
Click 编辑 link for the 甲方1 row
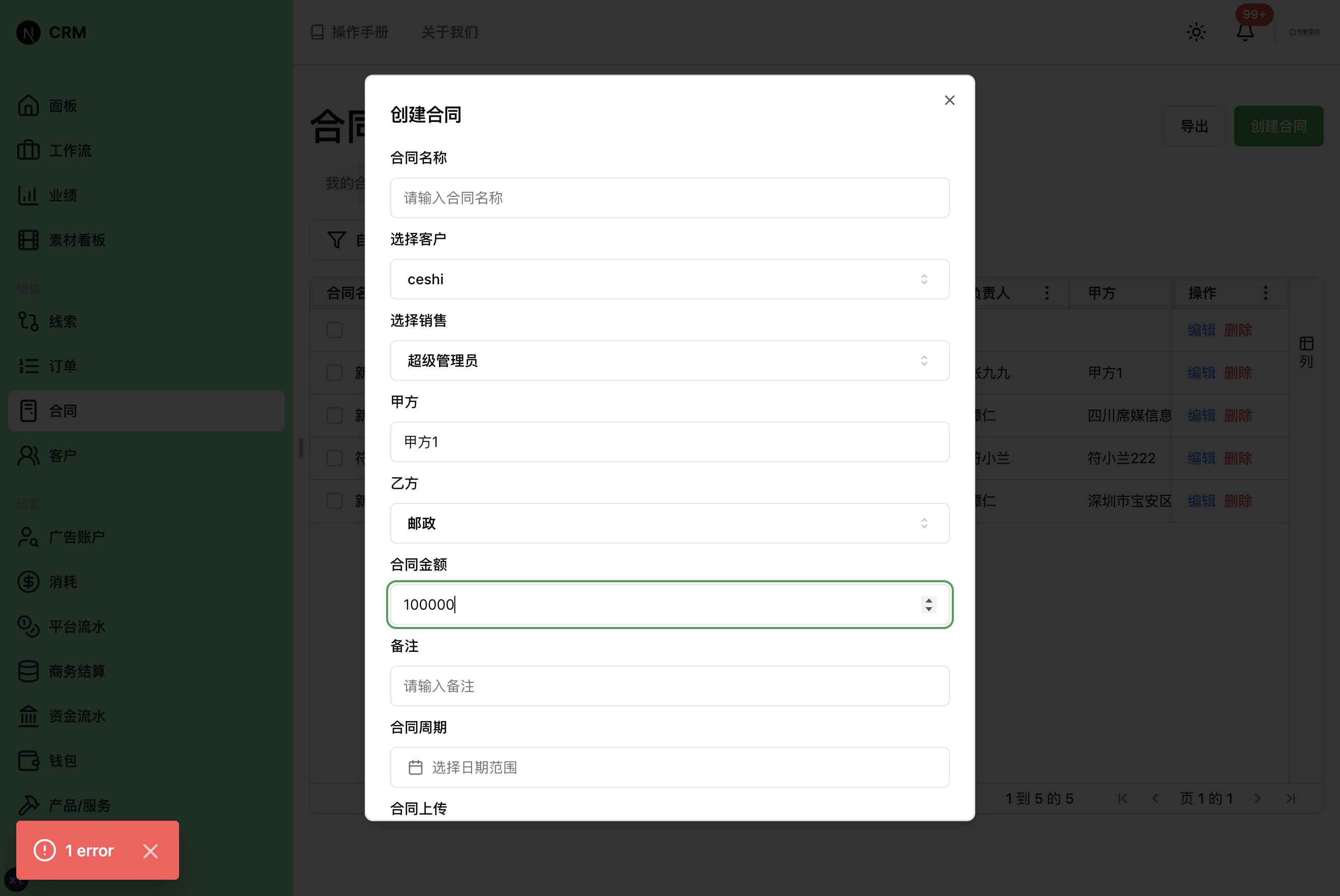[x=1201, y=373]
